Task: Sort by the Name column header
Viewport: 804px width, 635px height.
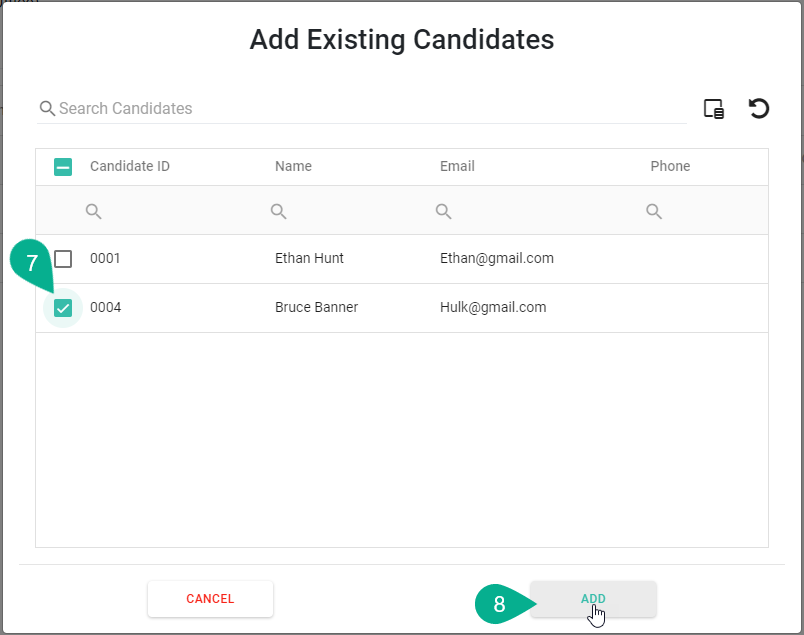Action: 293,166
